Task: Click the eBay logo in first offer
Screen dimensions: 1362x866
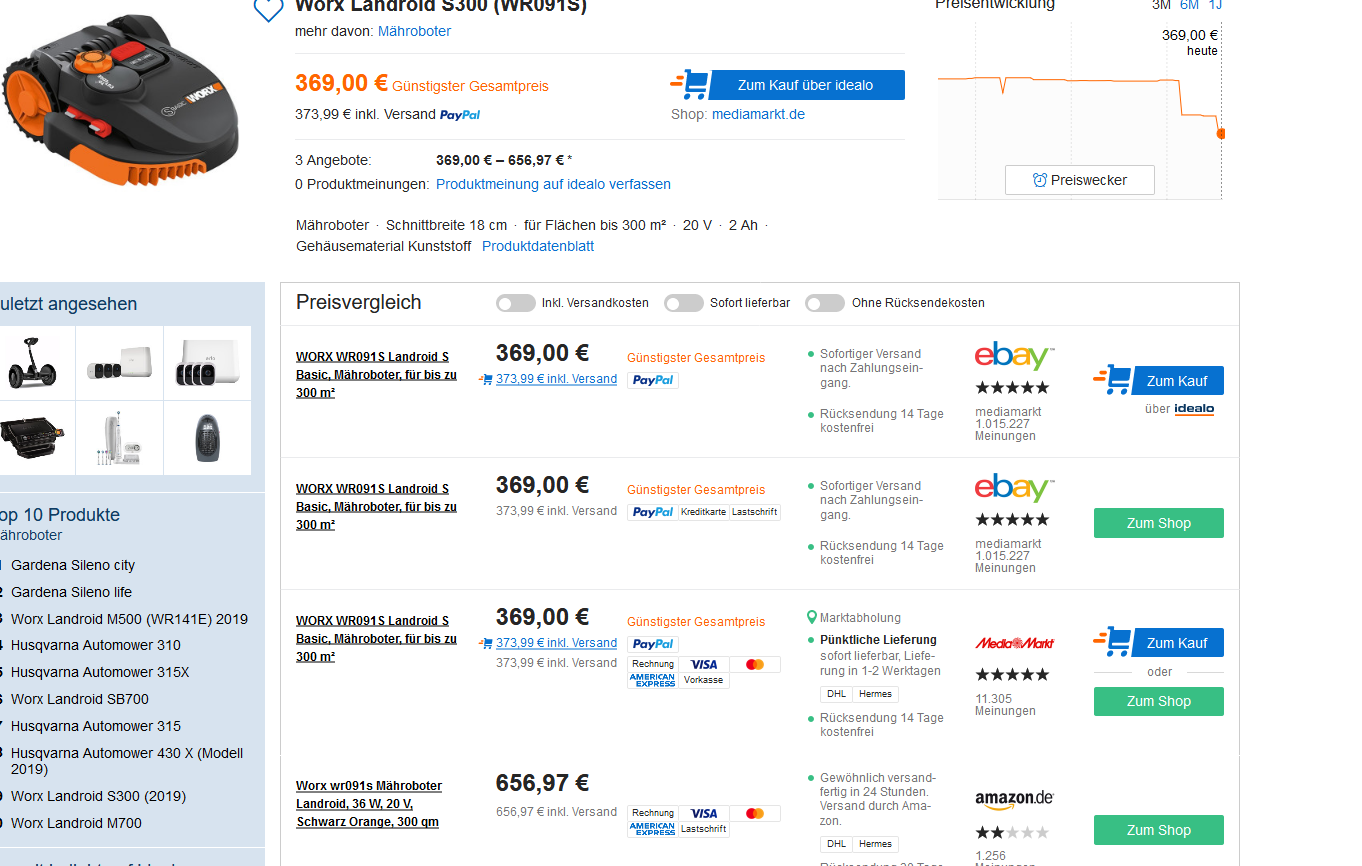Action: point(1014,356)
